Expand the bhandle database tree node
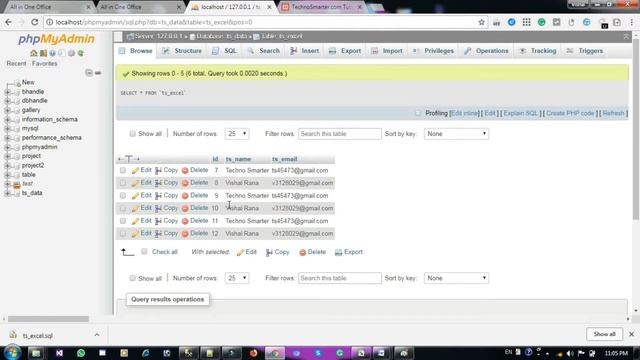This screenshot has width=640, height=360. 7,92
